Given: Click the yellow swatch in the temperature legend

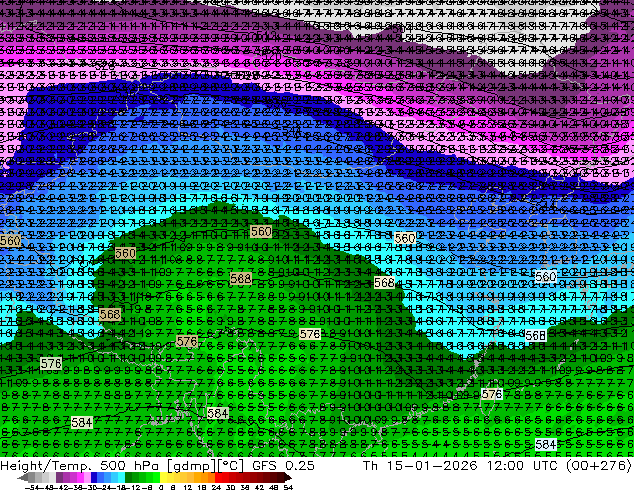Looking at the screenshot, I should (x=163, y=478).
